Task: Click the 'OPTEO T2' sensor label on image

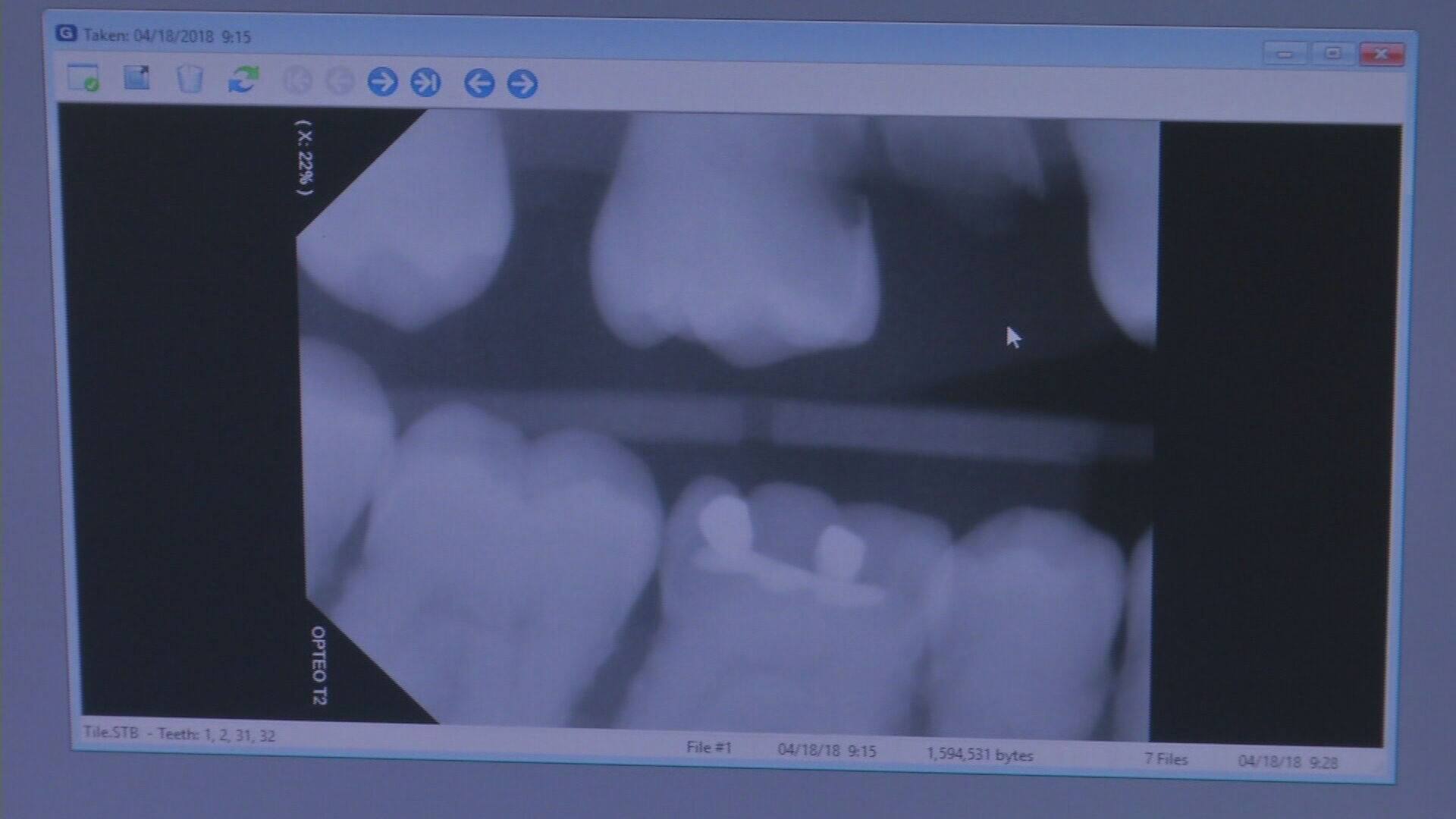Action: [x=319, y=665]
